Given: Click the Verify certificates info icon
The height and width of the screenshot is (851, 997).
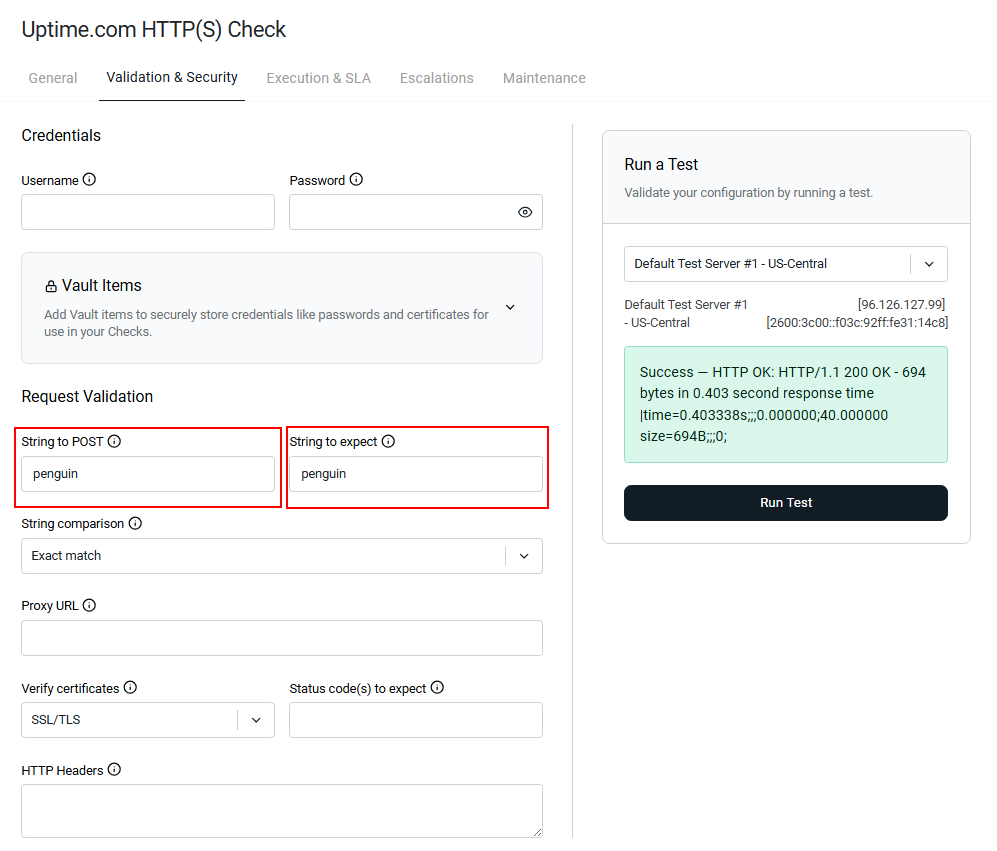Looking at the screenshot, I should [130, 688].
